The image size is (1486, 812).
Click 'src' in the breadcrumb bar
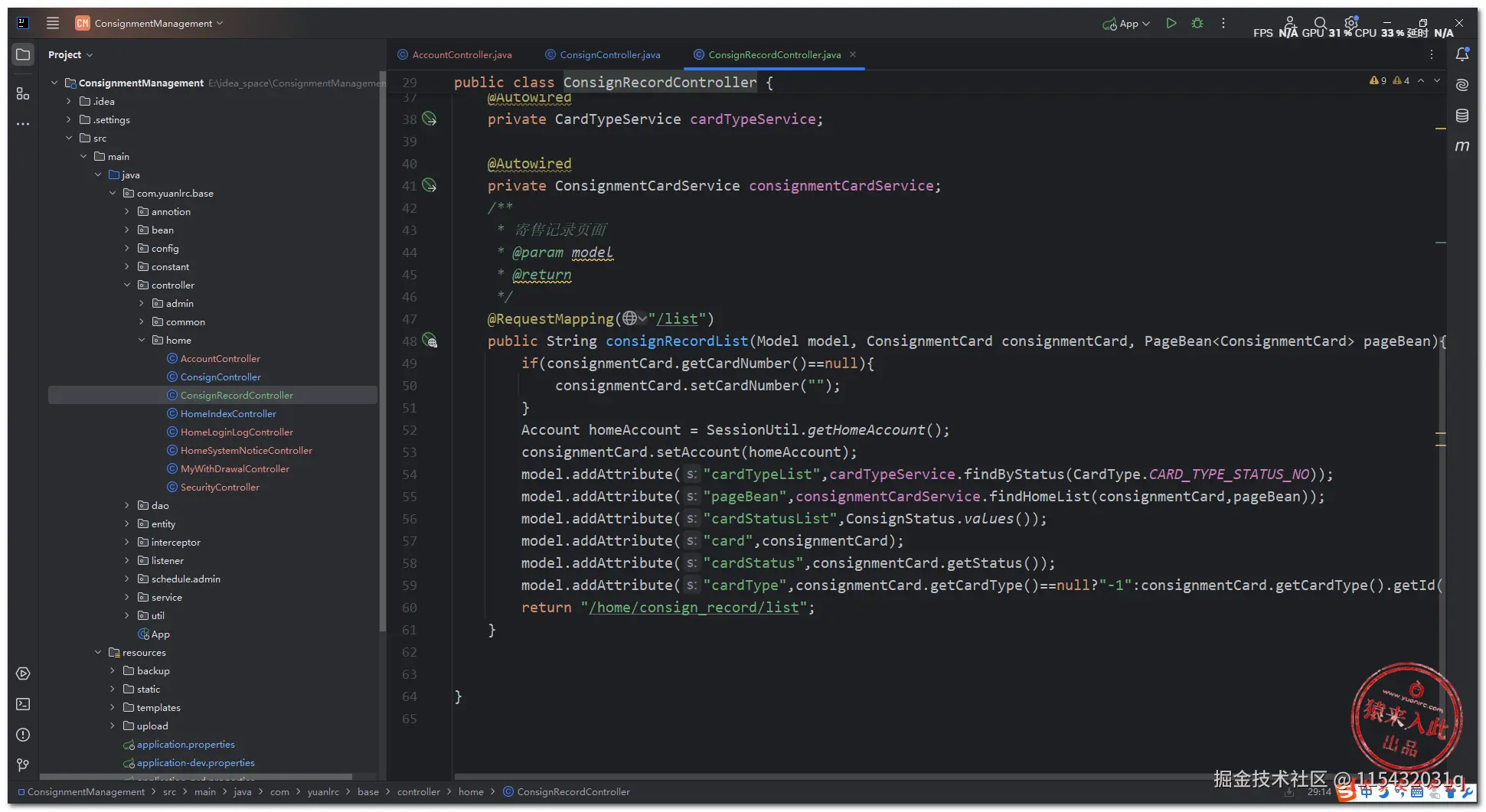click(x=169, y=791)
